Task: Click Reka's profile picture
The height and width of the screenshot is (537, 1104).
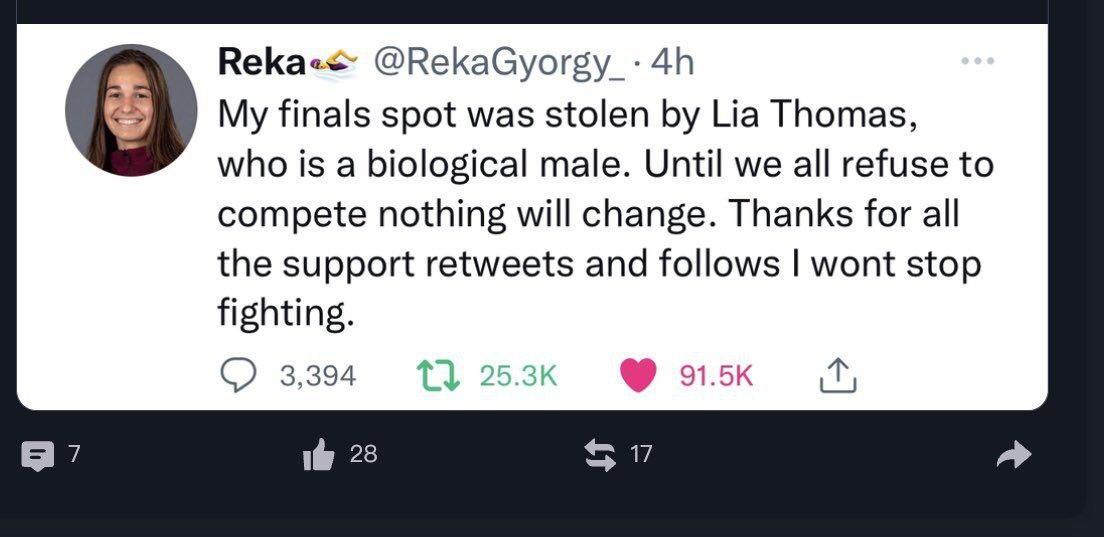Action: (131, 111)
